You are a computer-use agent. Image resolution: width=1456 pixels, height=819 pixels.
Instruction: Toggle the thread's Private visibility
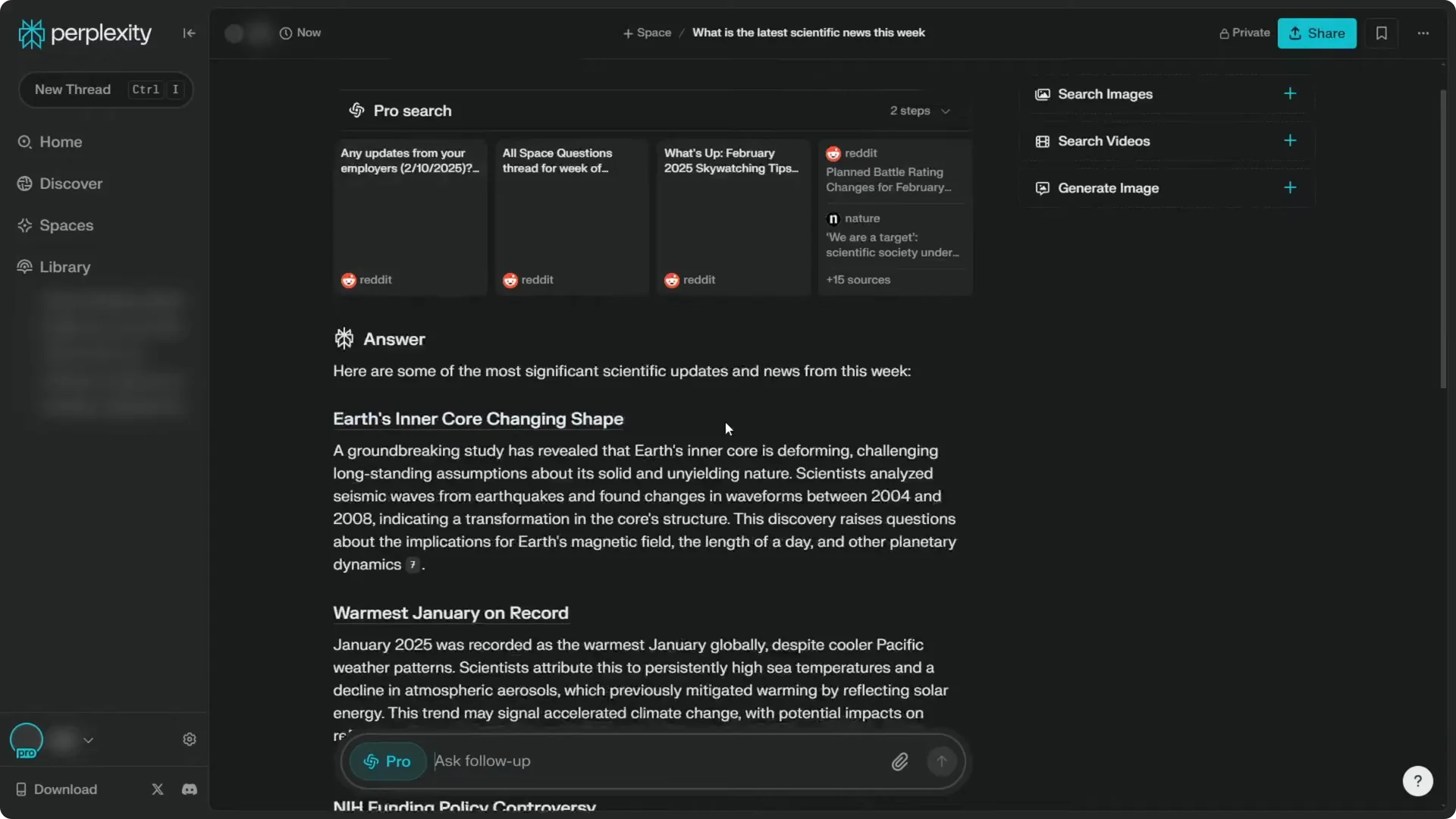point(1244,33)
